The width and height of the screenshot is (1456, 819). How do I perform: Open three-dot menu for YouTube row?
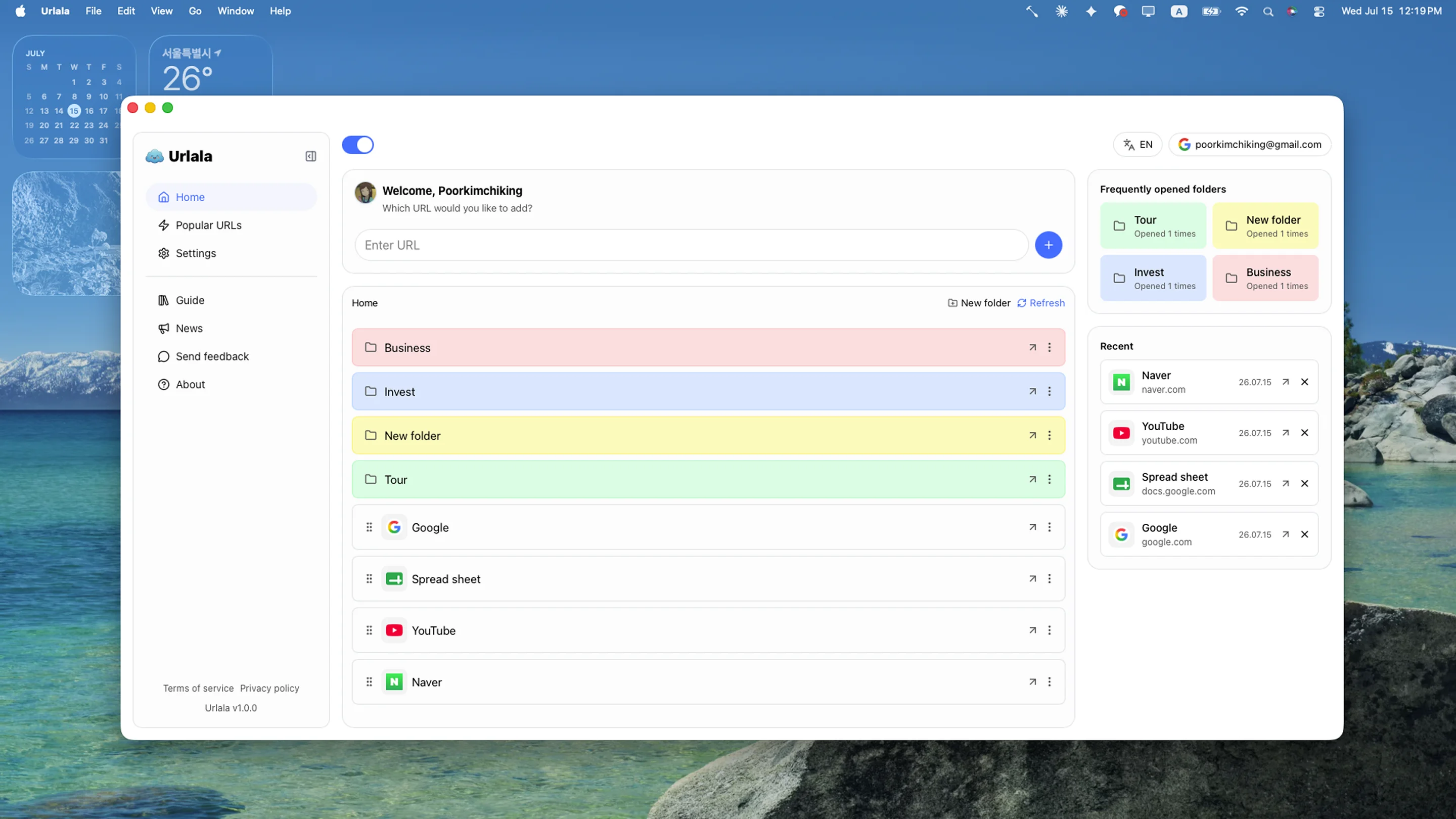(x=1049, y=630)
